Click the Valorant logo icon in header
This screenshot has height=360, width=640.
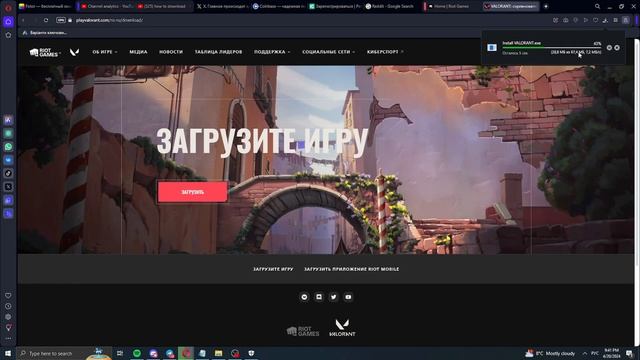pos(74,52)
